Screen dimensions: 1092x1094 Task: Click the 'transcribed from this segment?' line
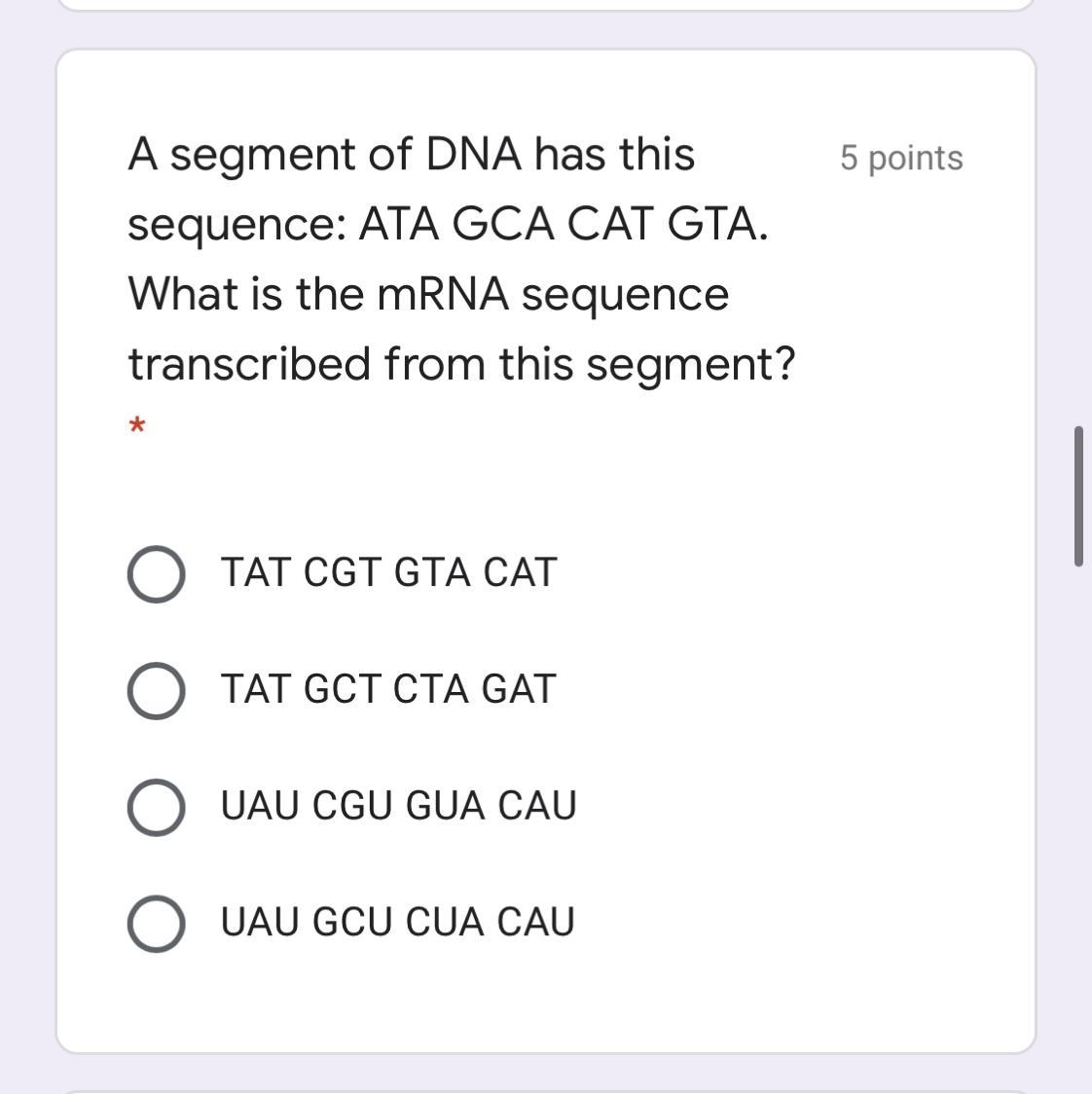tap(461, 364)
